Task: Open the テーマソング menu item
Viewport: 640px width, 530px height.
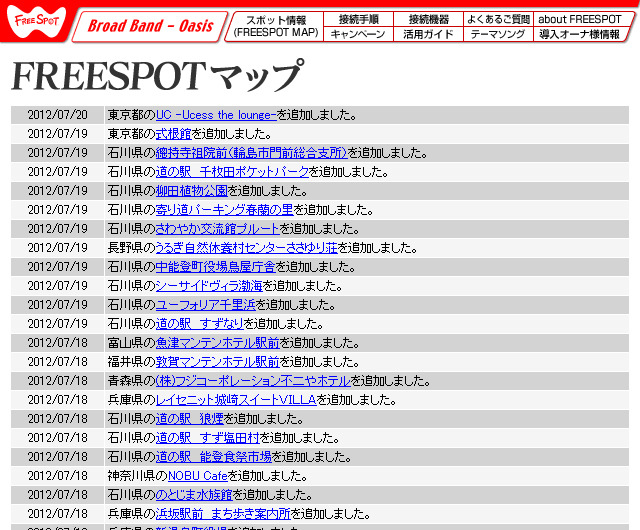Action: pyautogui.click(x=498, y=34)
